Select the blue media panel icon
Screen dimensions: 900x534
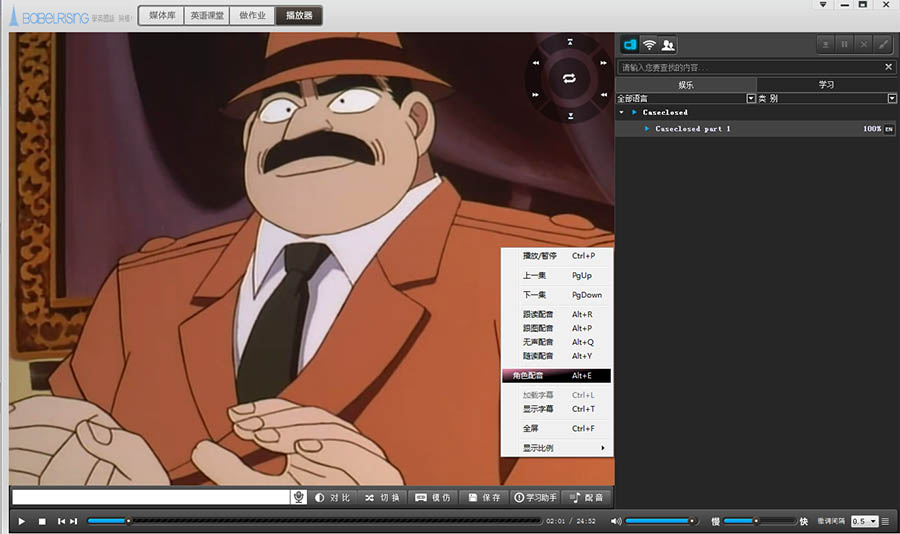[630, 45]
